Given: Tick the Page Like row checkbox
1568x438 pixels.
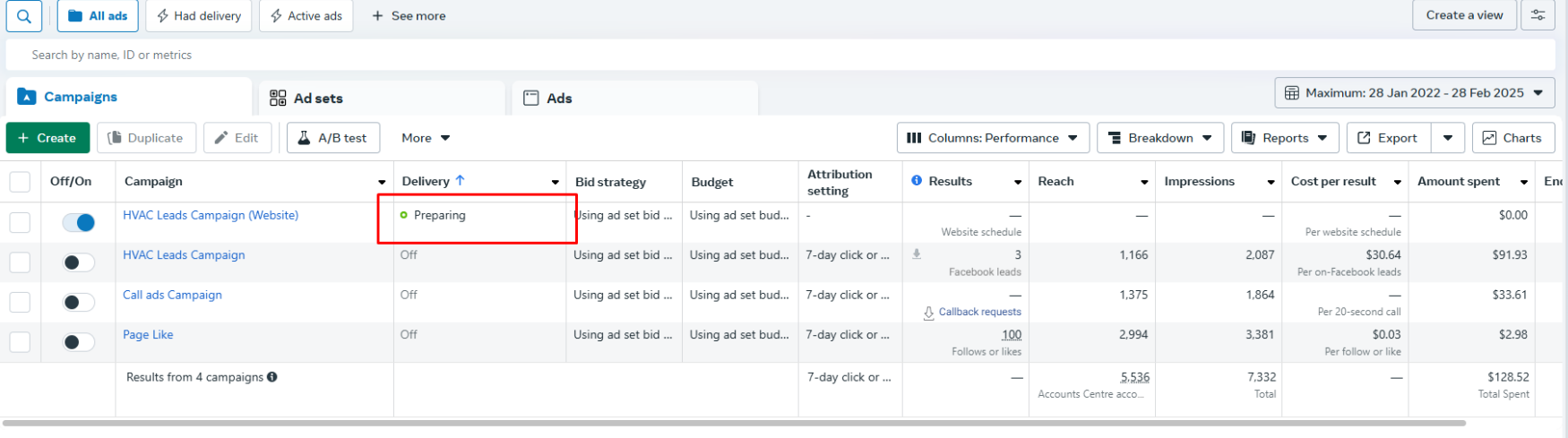Looking at the screenshot, I should pos(20,342).
